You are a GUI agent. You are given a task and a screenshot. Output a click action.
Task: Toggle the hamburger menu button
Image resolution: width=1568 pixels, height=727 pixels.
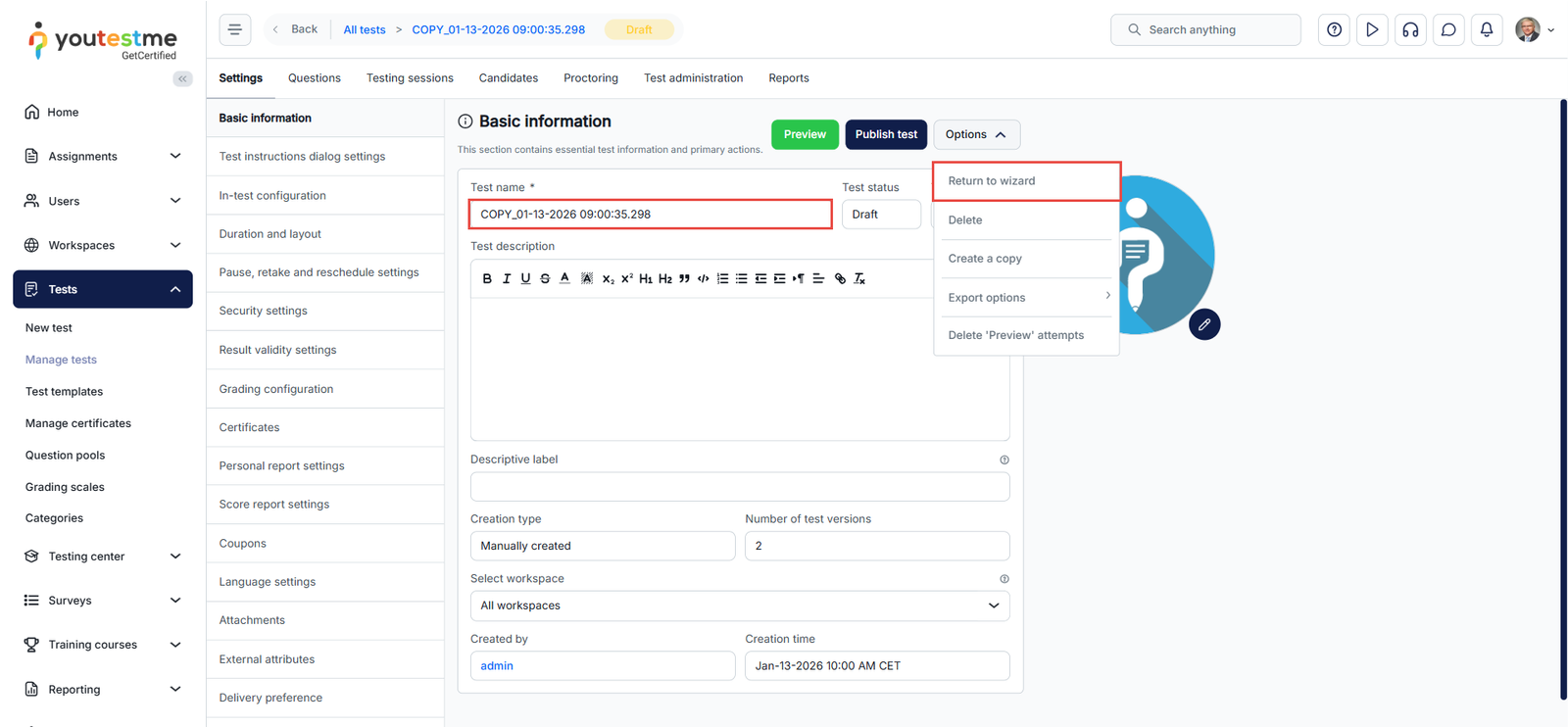point(235,29)
